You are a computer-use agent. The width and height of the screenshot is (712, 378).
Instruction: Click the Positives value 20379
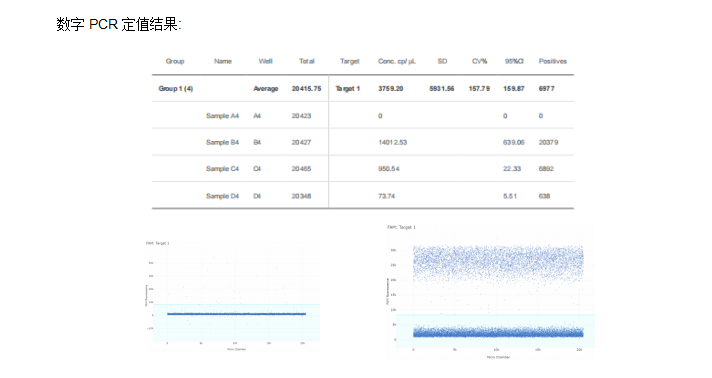tap(549, 142)
